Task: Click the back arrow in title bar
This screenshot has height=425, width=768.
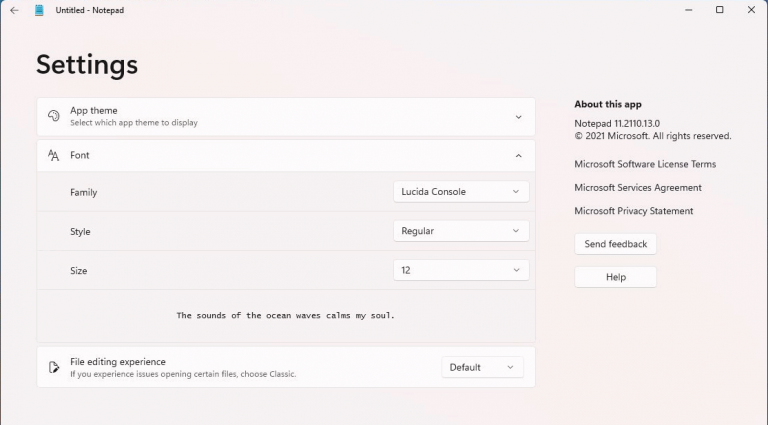Action: pos(14,10)
